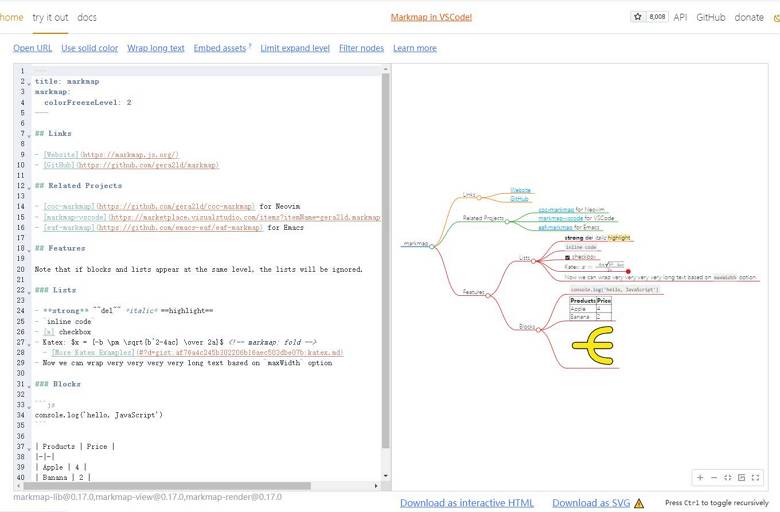Screen dimensions: 780x512
Task: Zoom in with the plus toolbar icon
Action: coord(700,477)
